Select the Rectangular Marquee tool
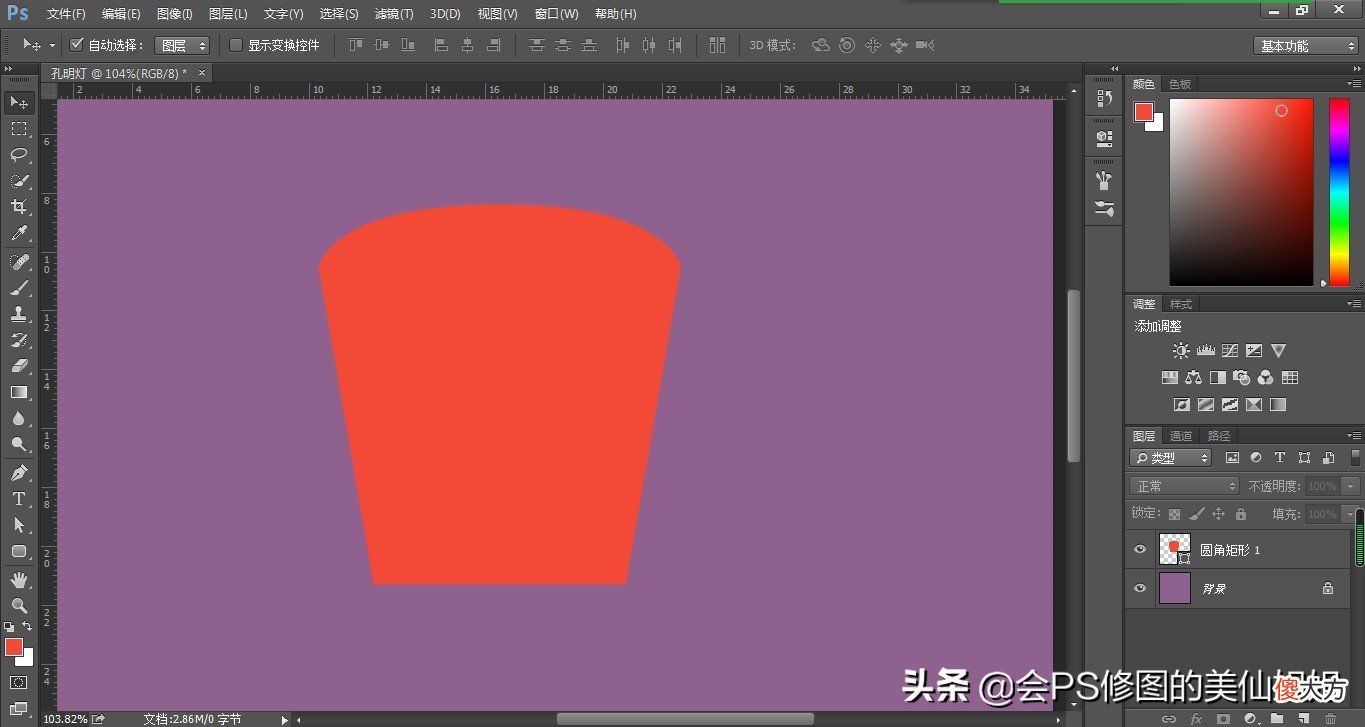The height and width of the screenshot is (727, 1365). pos(19,128)
